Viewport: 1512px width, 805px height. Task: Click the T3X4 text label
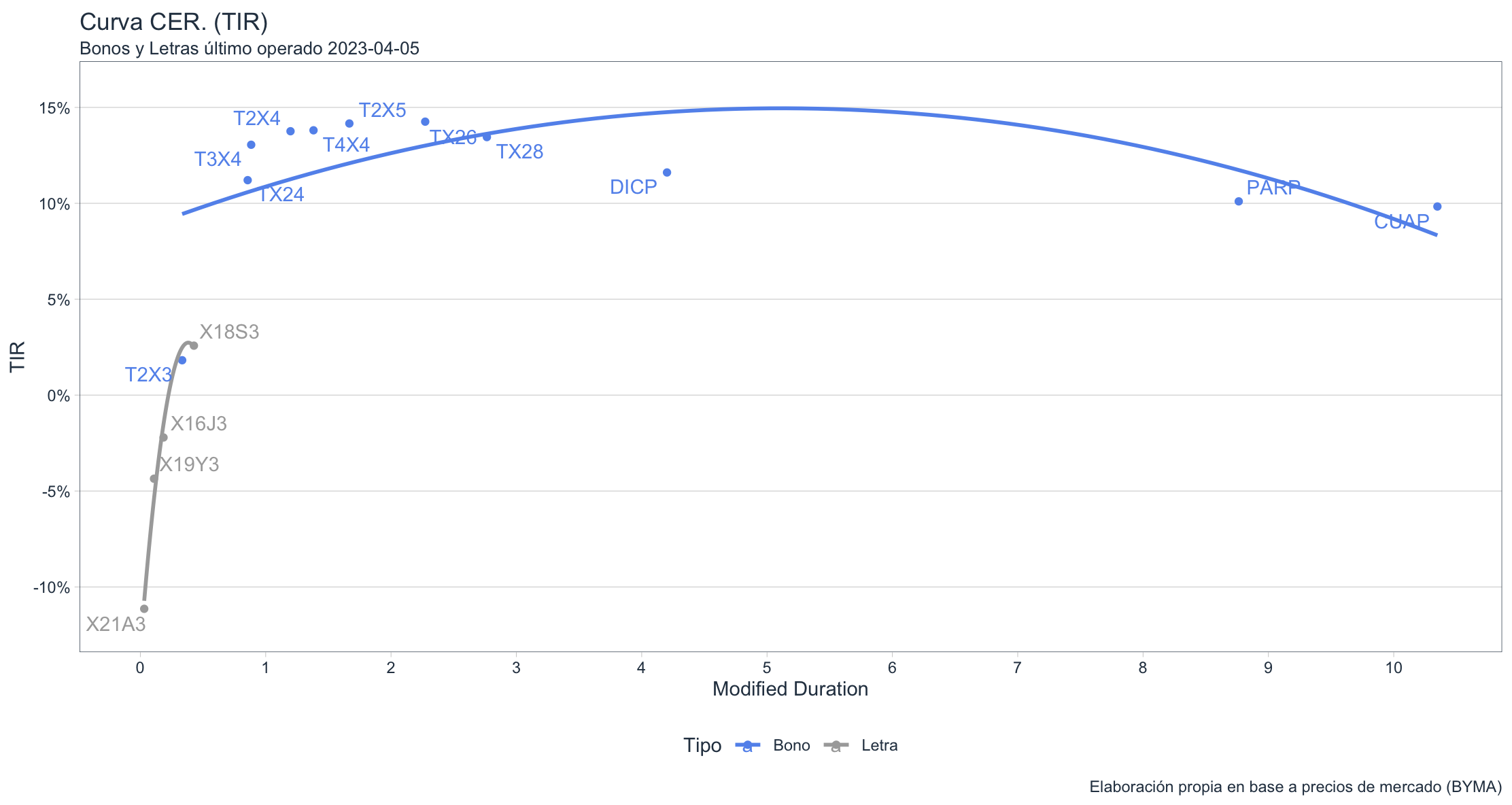coord(218,159)
